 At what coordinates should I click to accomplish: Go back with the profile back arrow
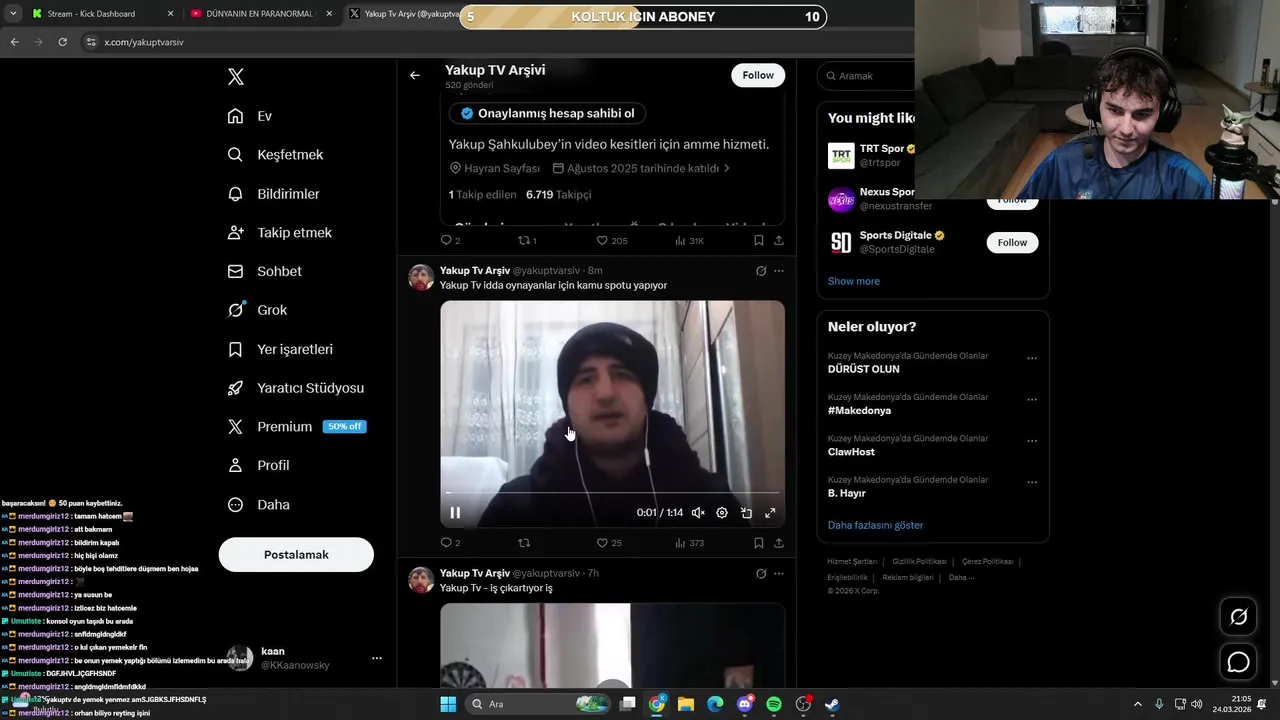pyautogui.click(x=414, y=75)
